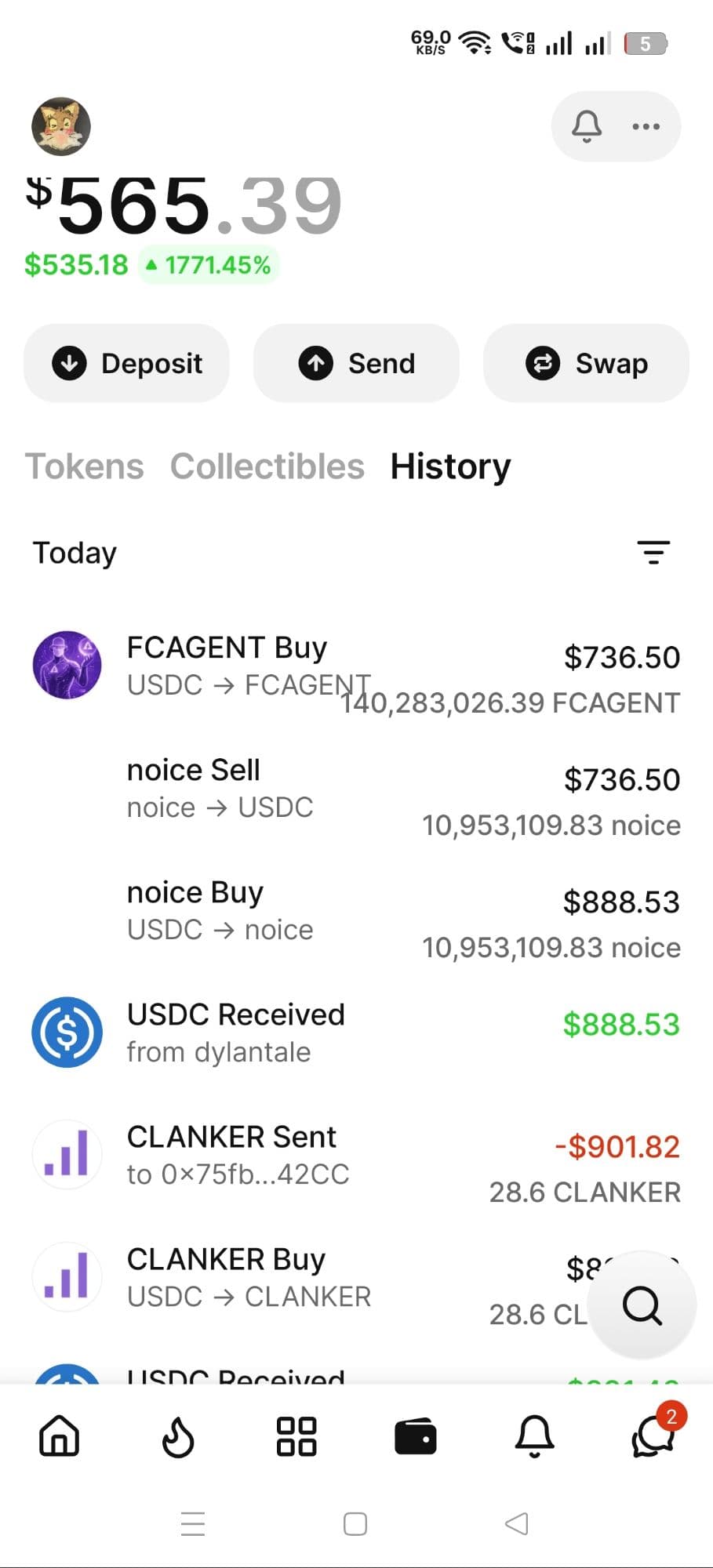Switch to the Collectibles tab
Screen dimensions: 713x1568
click(267, 466)
